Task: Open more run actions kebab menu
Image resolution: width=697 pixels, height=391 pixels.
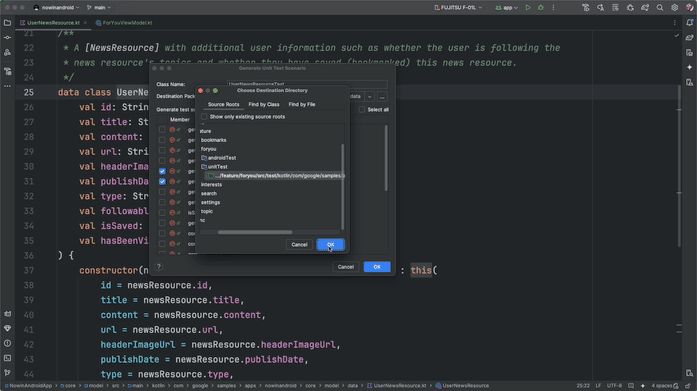Action: click(x=553, y=8)
